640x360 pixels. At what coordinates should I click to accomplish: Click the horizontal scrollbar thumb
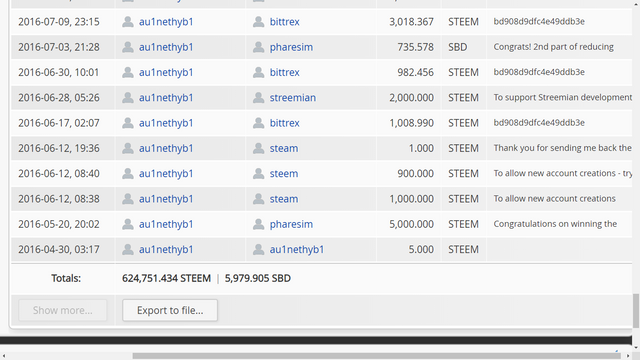(376, 356)
